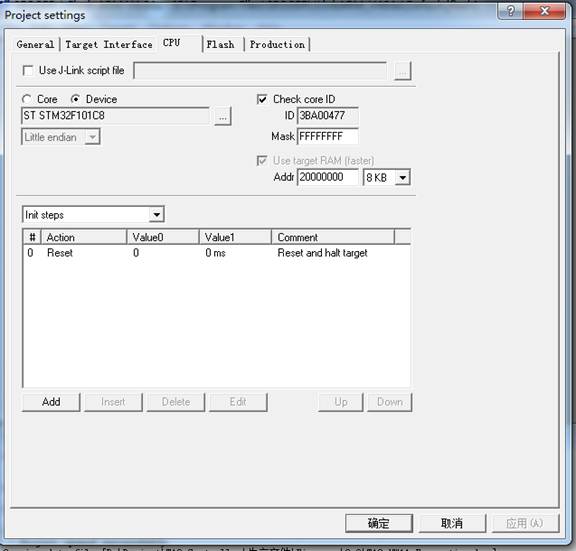Image resolution: width=576 pixels, height=551 pixels.
Task: Open the Target Interface tab
Action: [x=109, y=45]
